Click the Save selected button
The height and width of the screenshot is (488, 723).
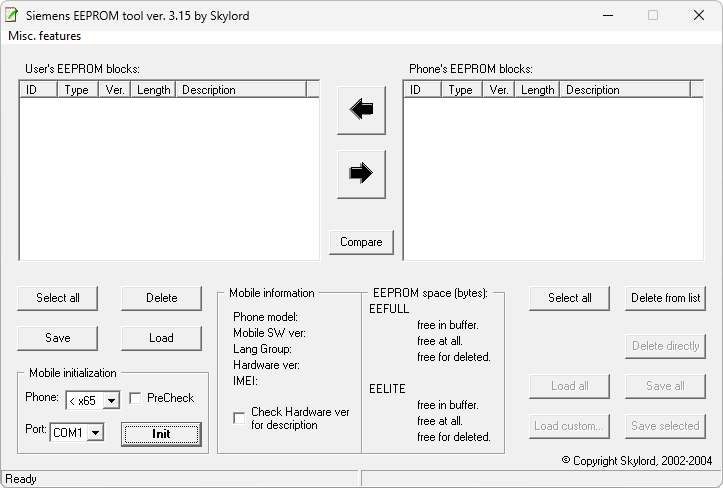tap(665, 426)
